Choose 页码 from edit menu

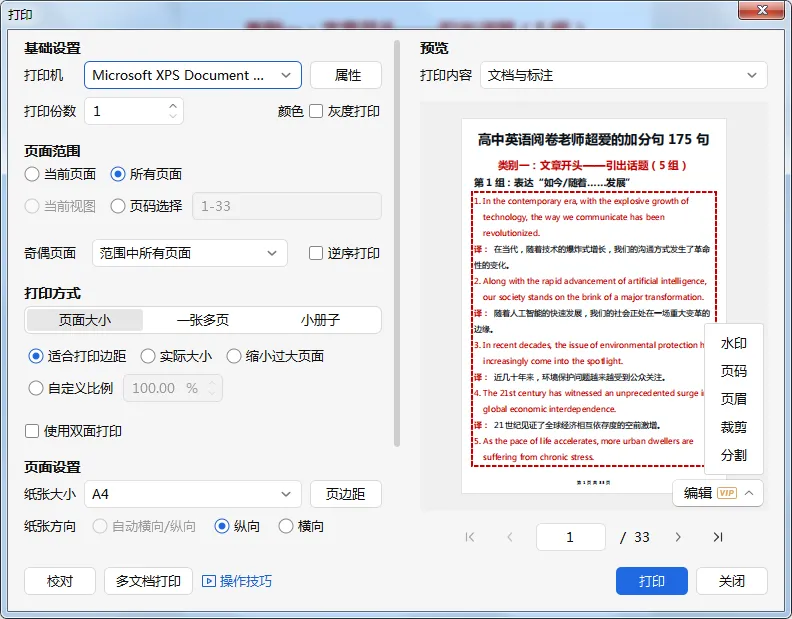point(733,371)
